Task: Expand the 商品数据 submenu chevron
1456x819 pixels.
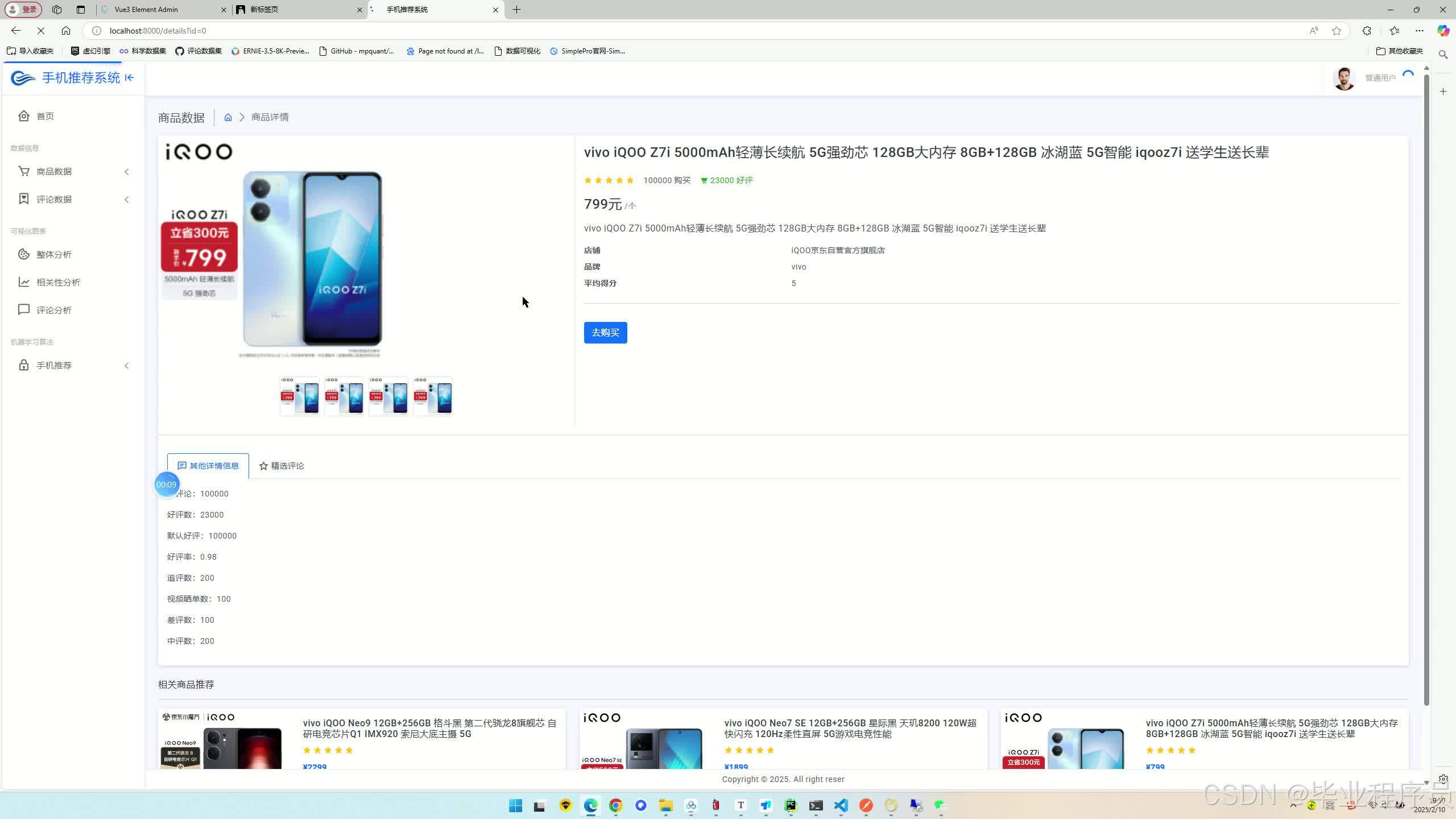Action: 127,172
